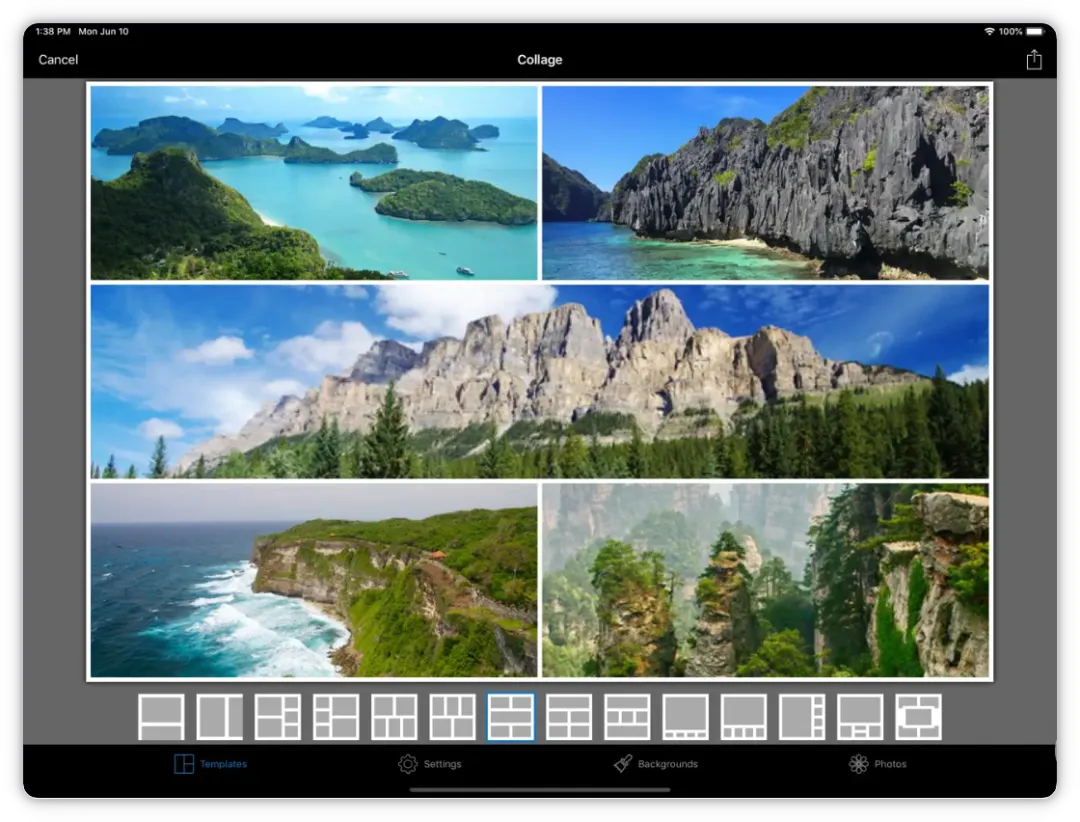Switch to the Templates tab
This screenshot has height=822, width=1080.
coord(210,763)
